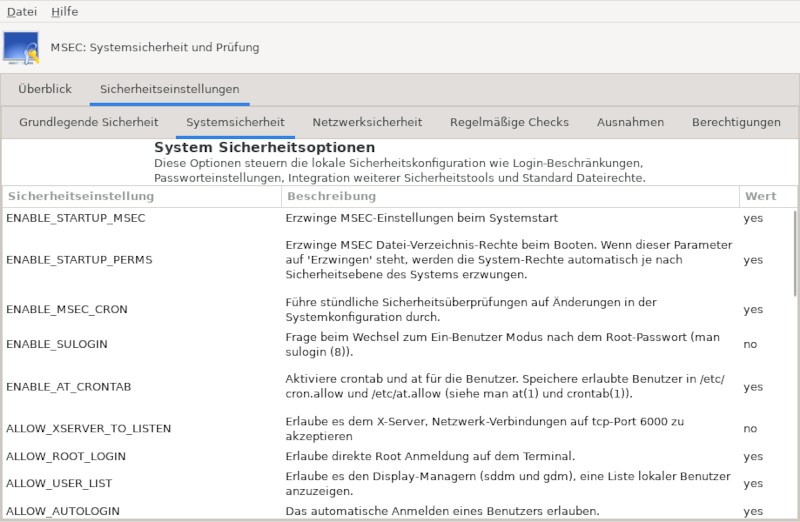This screenshot has width=800, height=522.
Task: Sort by the Sicherheitseinstellung column header
Action: [142, 196]
